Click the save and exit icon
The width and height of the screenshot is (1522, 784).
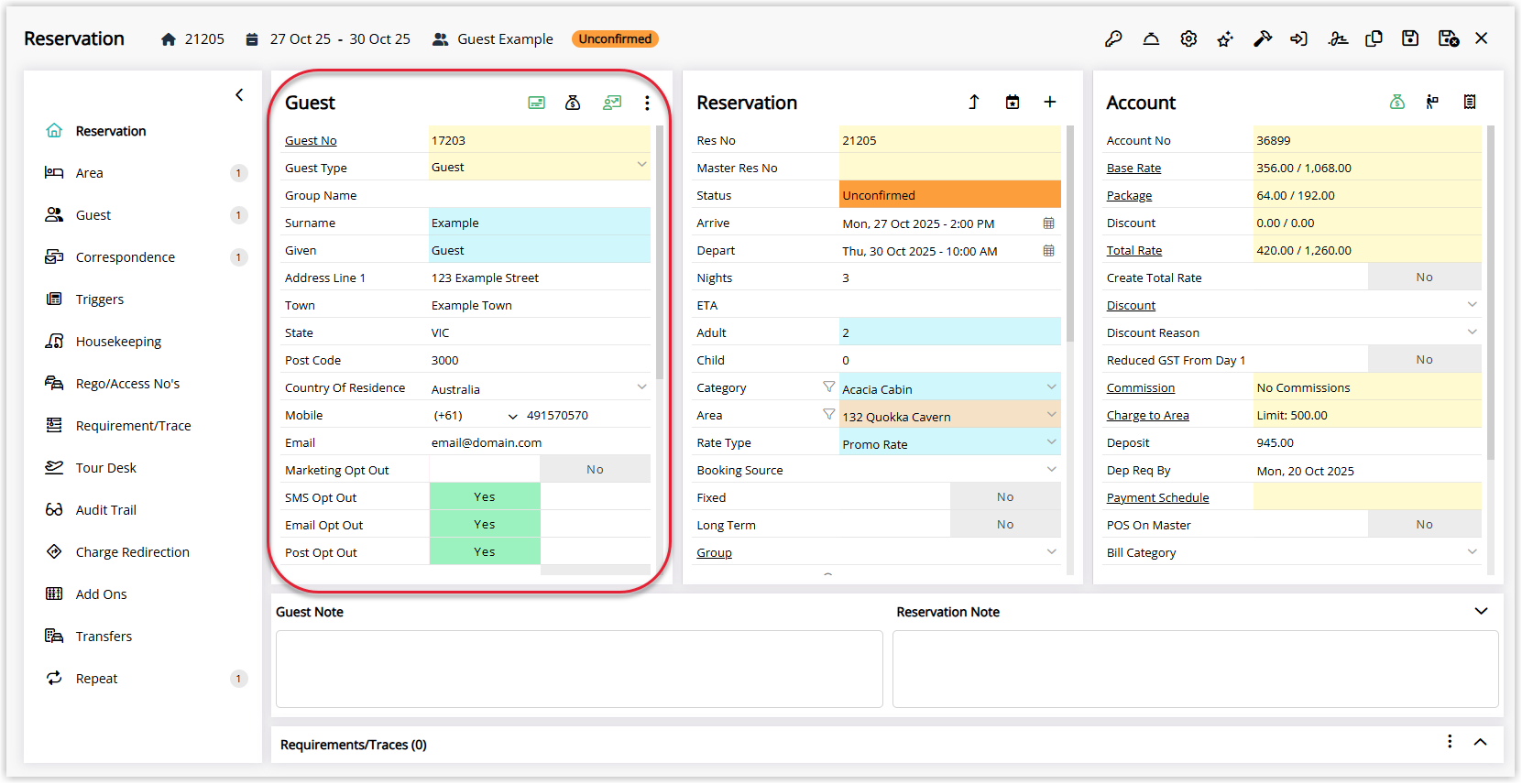point(1448,38)
